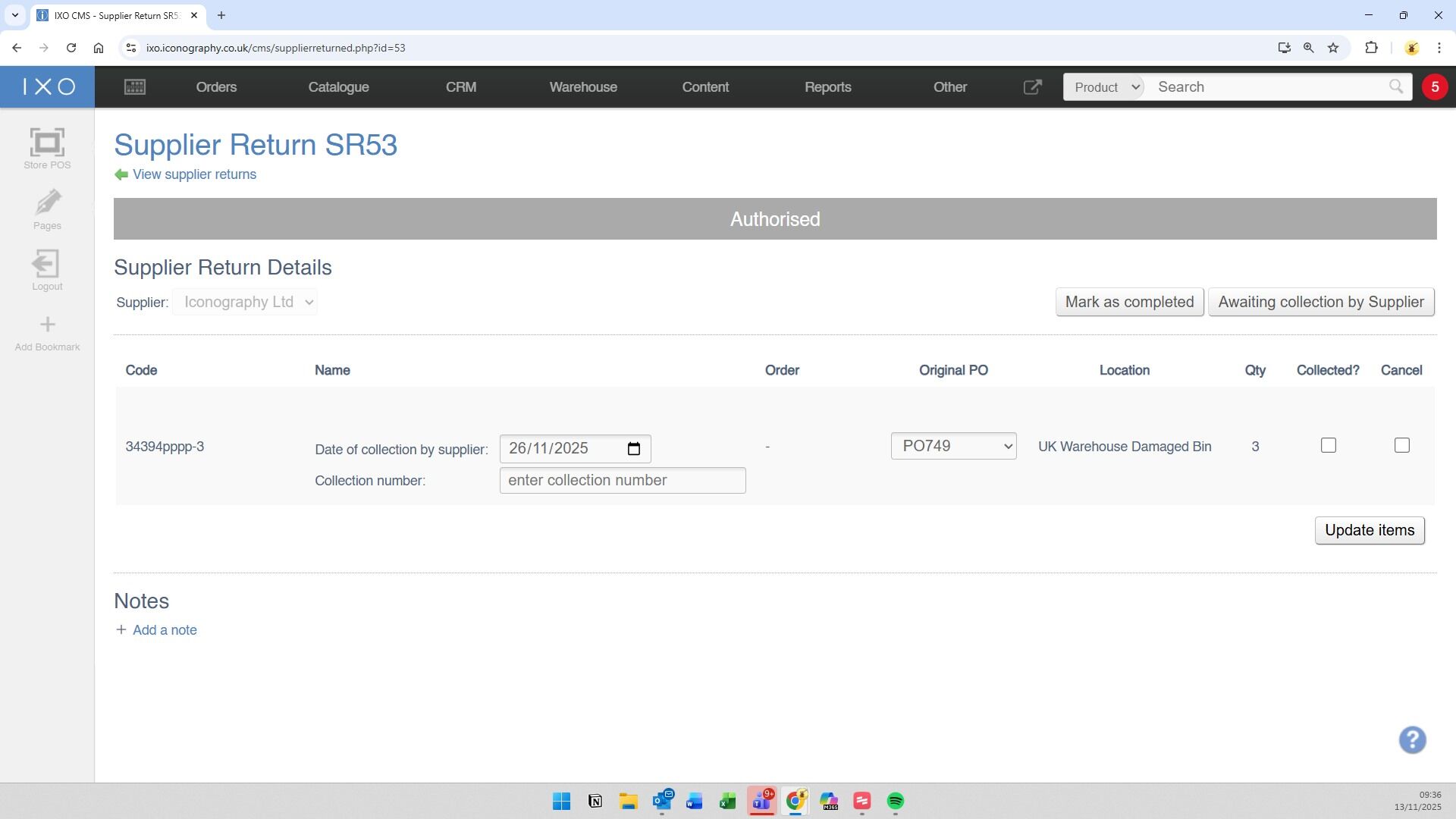Open the Product search type dropdown
Viewport: 1456px width, 819px height.
pos(1103,87)
